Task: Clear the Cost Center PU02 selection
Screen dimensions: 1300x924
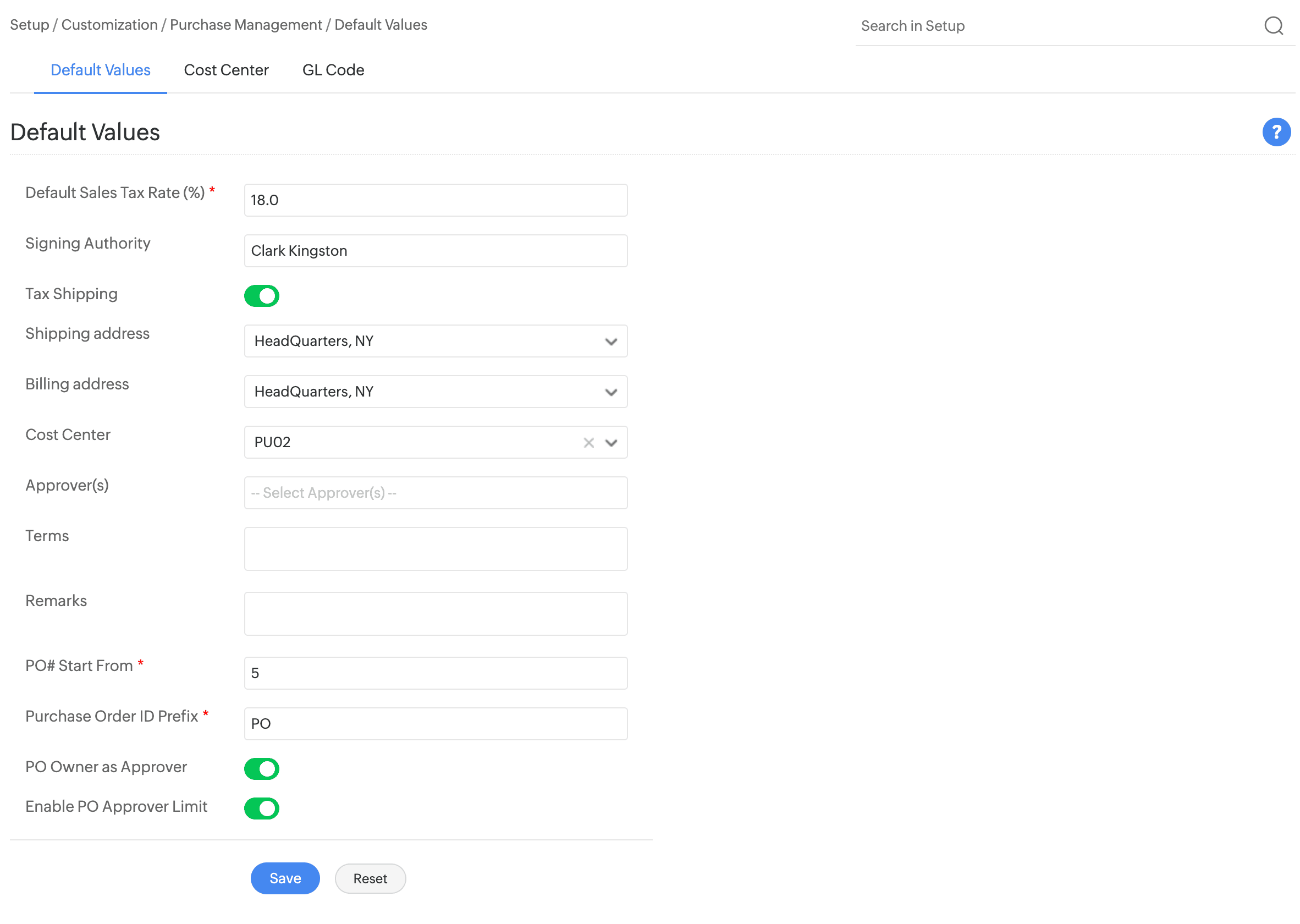Action: 588,443
